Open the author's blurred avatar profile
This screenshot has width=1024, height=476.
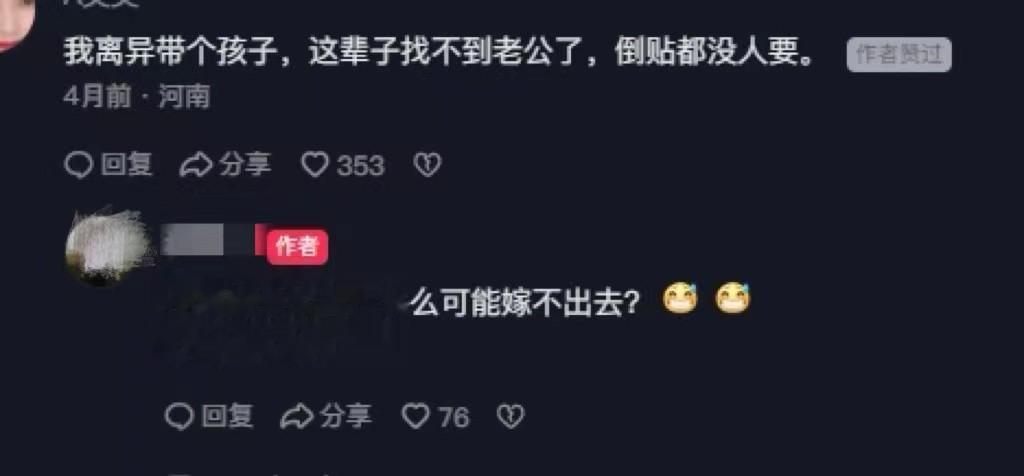pos(107,247)
